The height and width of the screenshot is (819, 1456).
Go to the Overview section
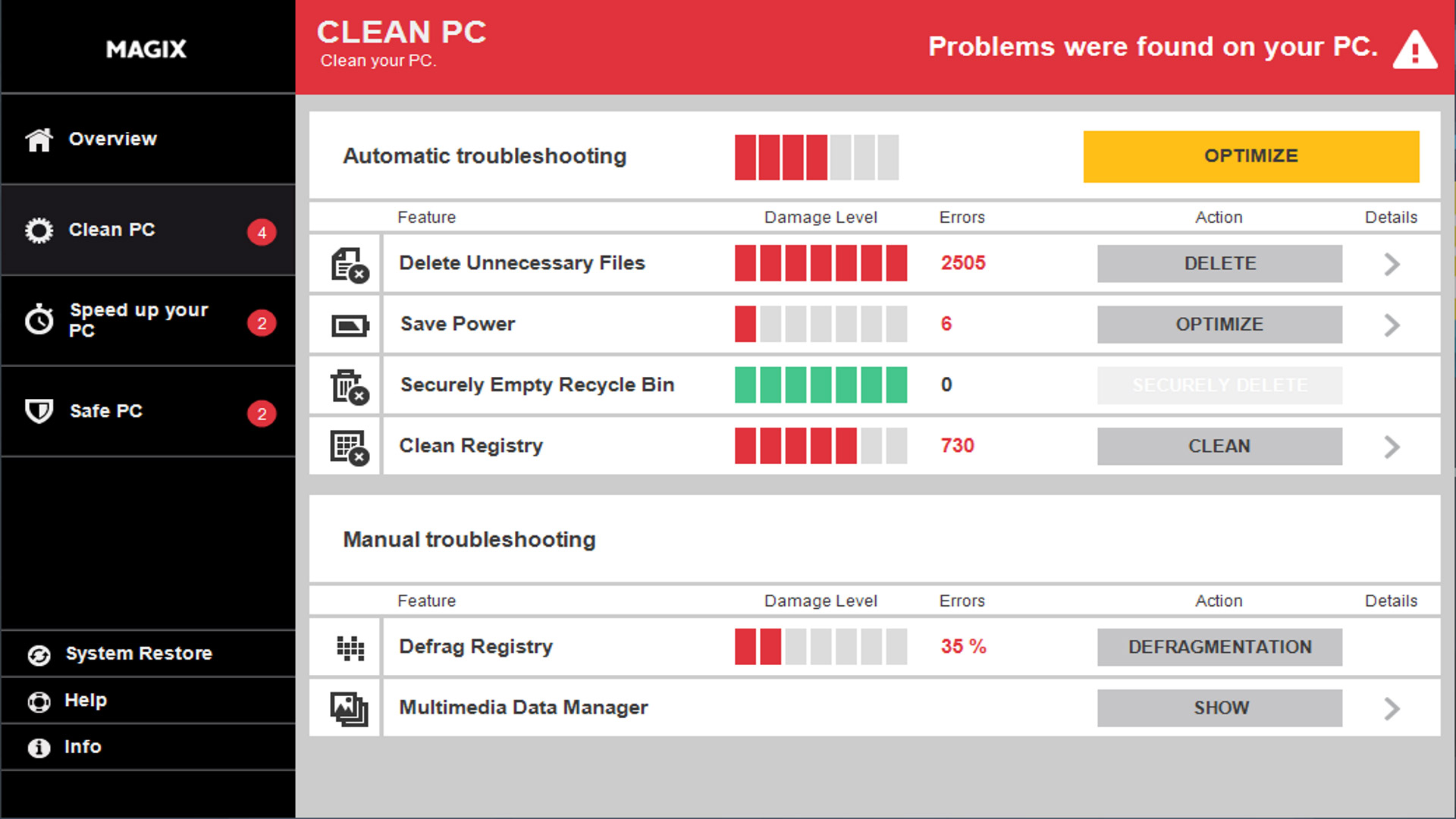pyautogui.click(x=112, y=140)
